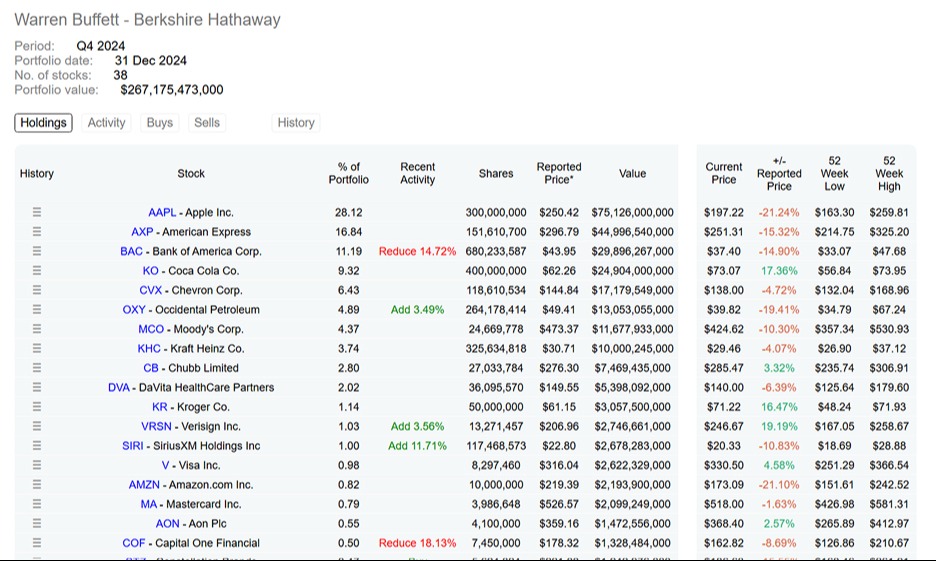The width and height of the screenshot is (936, 561).
Task: Click the '% of Portfolio' column header
Action: pos(349,173)
